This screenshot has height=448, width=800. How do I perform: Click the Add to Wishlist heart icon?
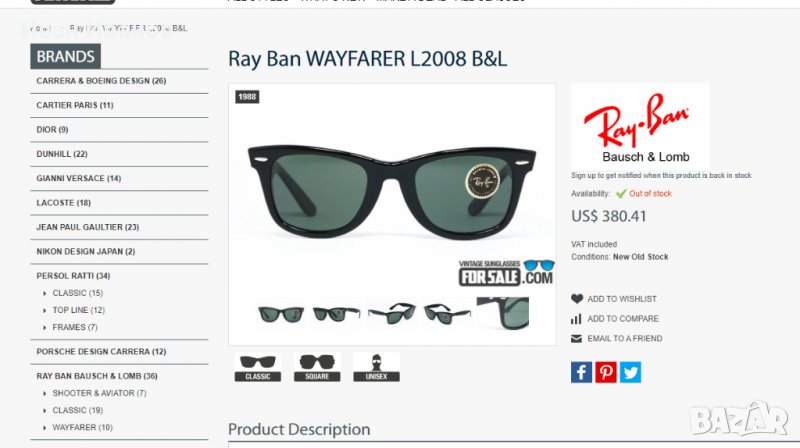pos(577,299)
